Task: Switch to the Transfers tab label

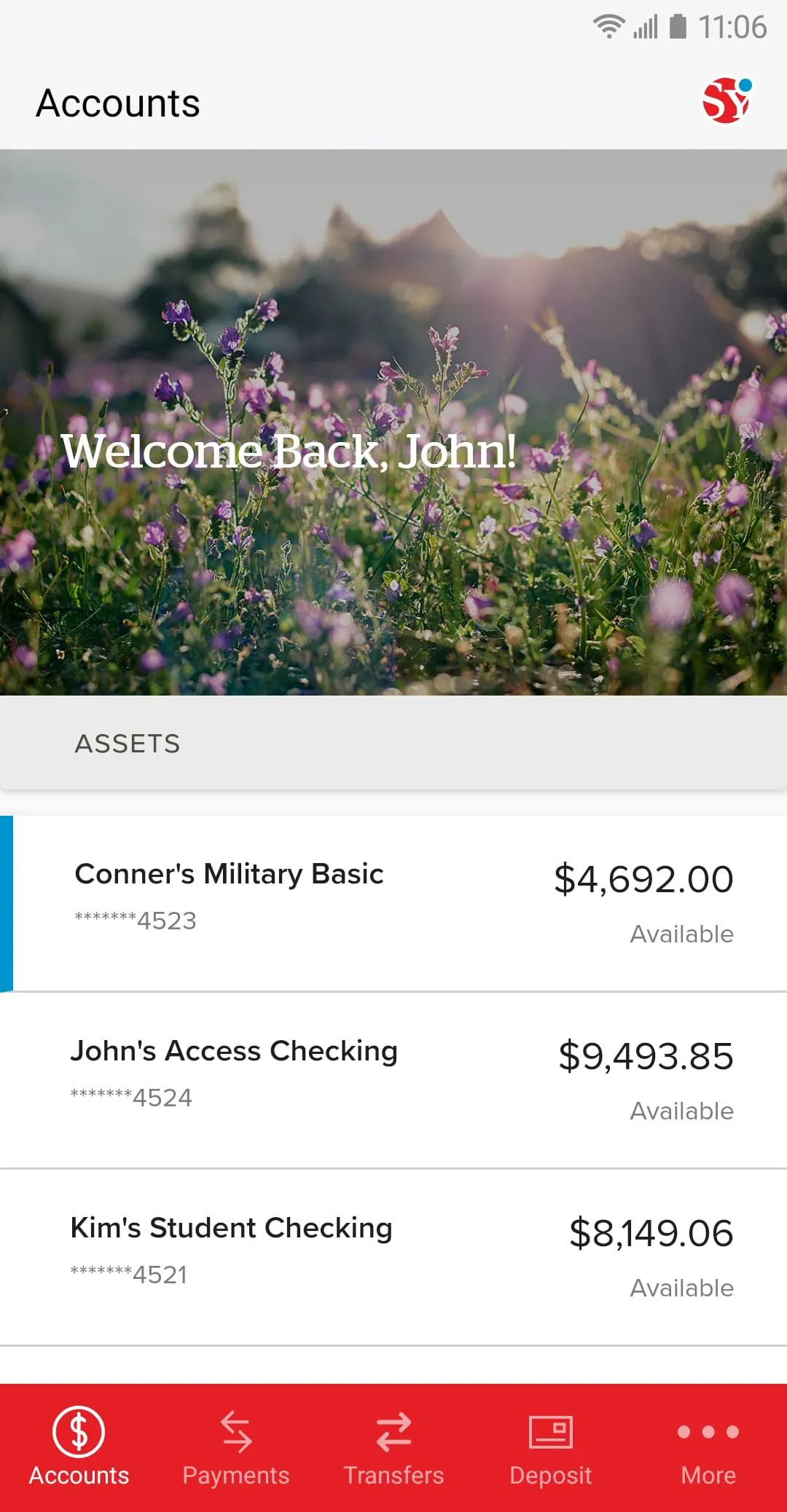Action: tap(393, 1476)
